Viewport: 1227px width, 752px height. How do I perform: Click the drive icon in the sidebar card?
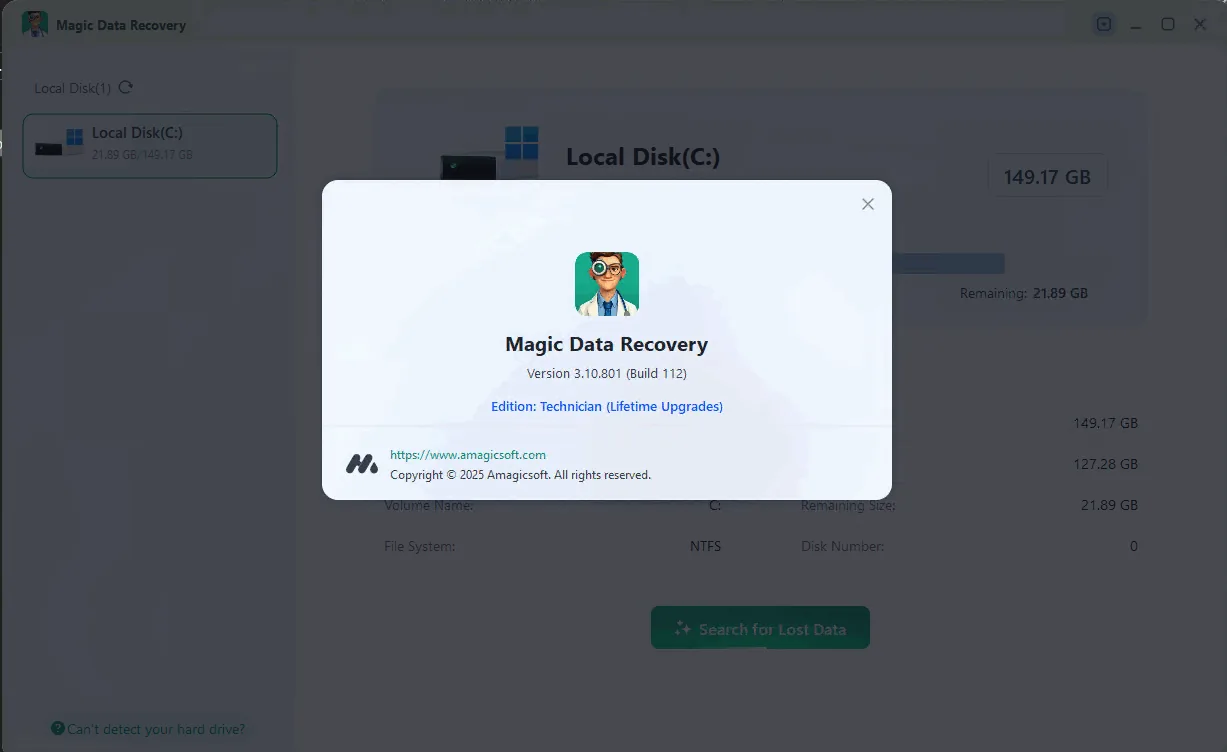click(60, 142)
